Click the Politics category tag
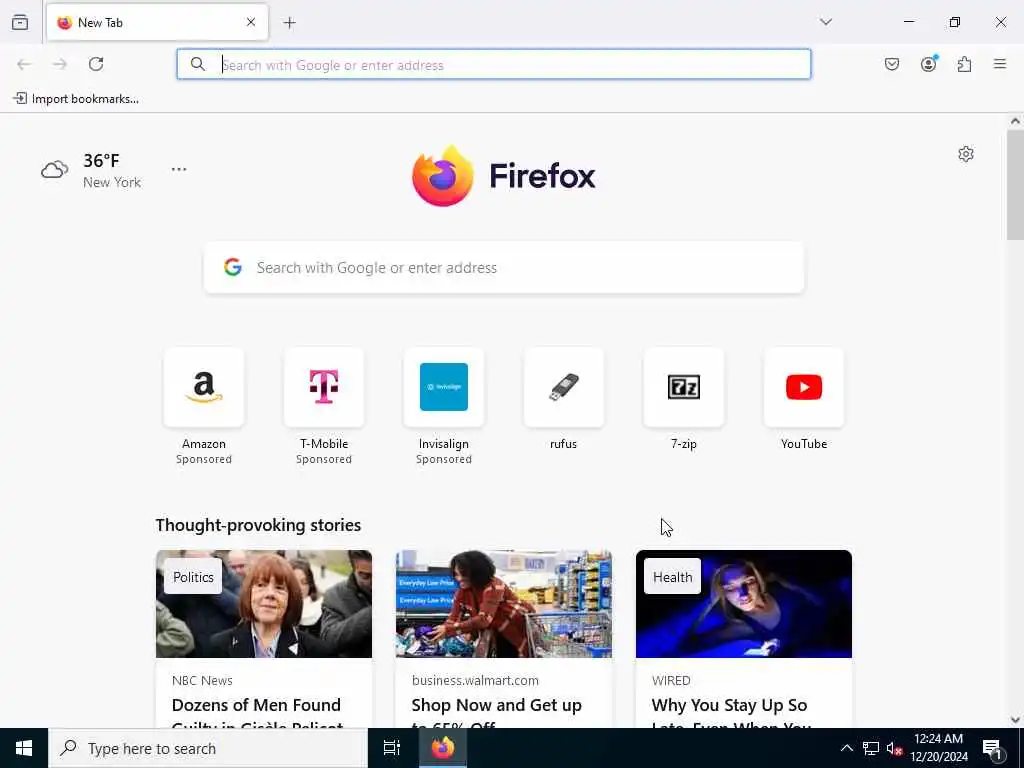This screenshot has width=1024, height=768. (193, 577)
